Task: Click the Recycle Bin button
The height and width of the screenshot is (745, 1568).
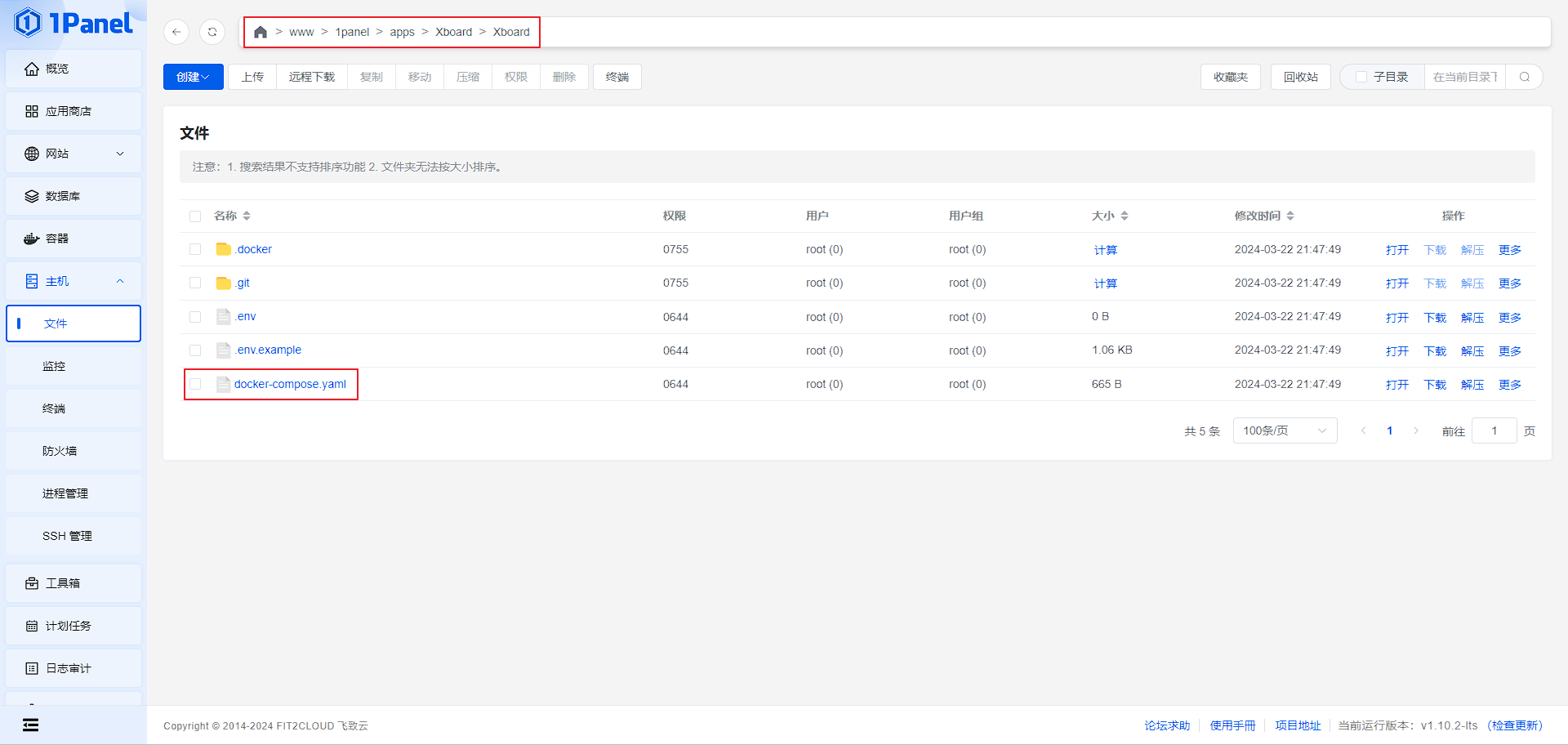Action: 1300,77
